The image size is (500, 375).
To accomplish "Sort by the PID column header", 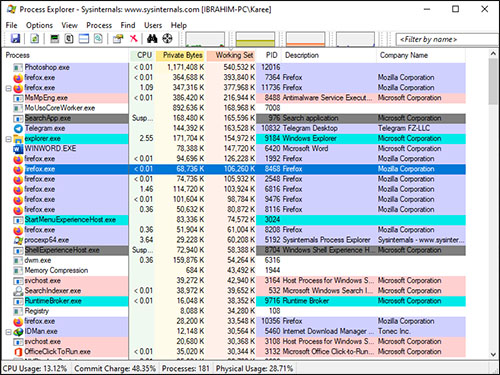I will [x=269, y=55].
